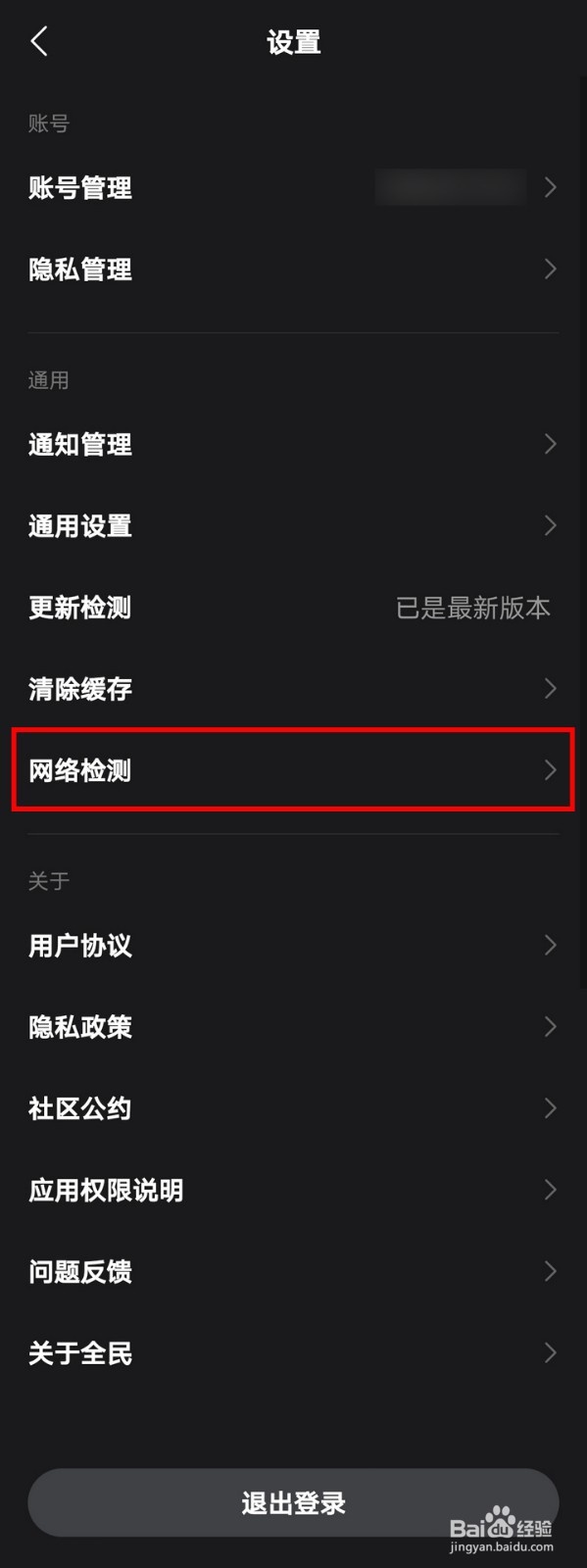Click the arrow beside 通知管理
This screenshot has width=587, height=1568.
550,444
